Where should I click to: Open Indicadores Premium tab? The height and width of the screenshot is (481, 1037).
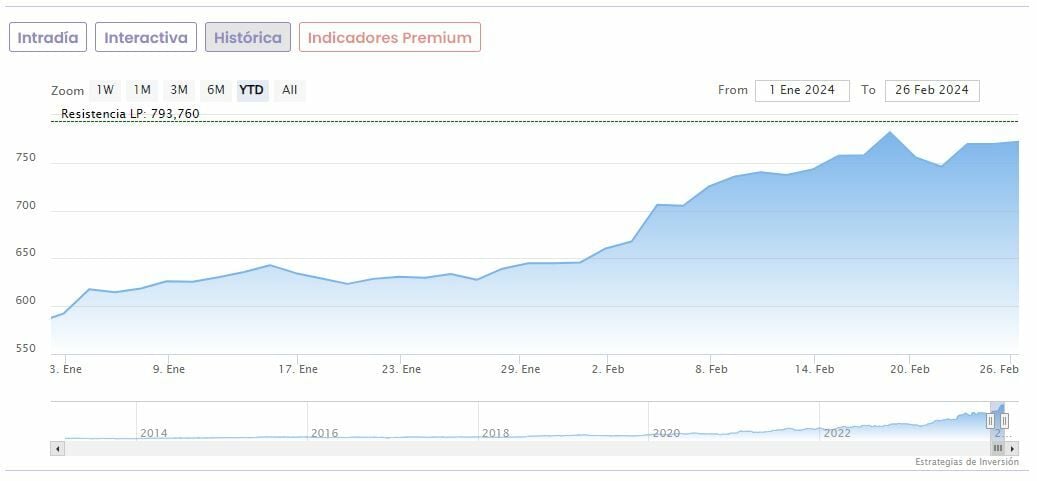tap(389, 38)
